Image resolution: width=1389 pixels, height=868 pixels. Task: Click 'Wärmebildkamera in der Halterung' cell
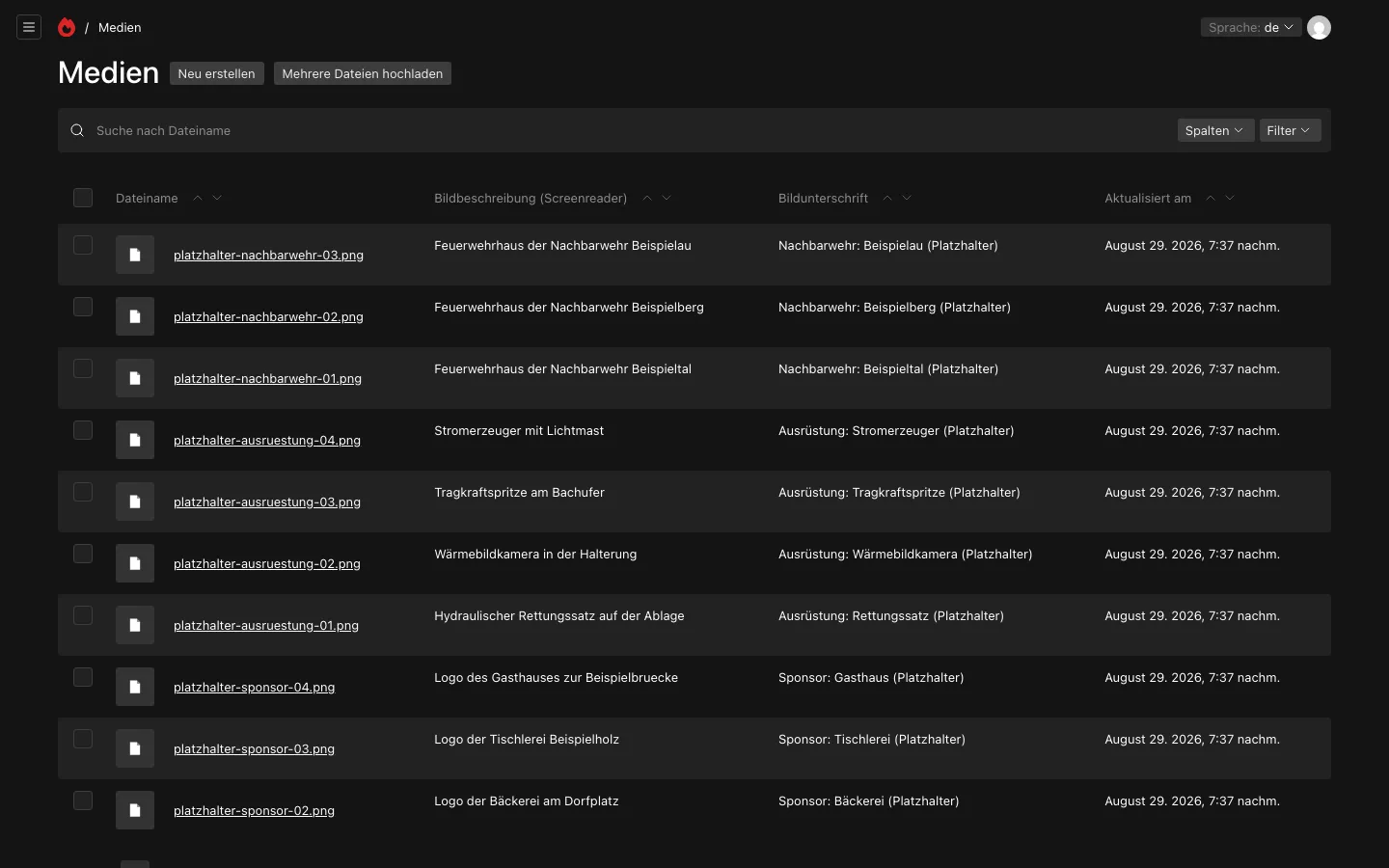[x=535, y=555]
